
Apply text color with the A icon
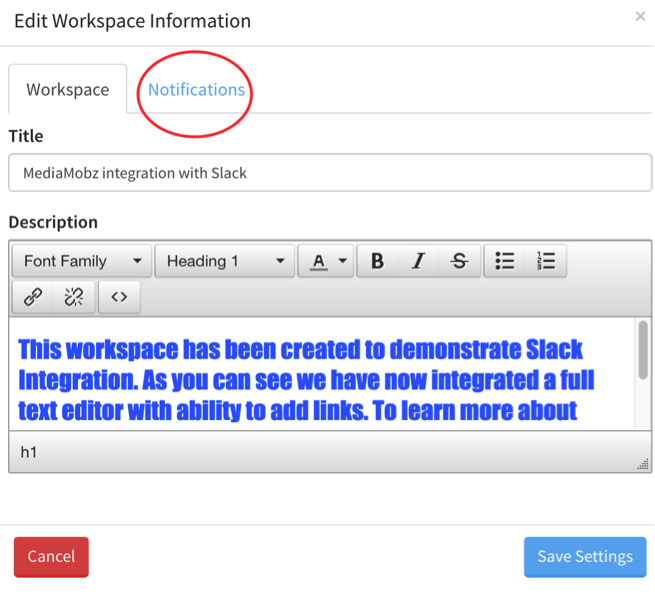318,261
